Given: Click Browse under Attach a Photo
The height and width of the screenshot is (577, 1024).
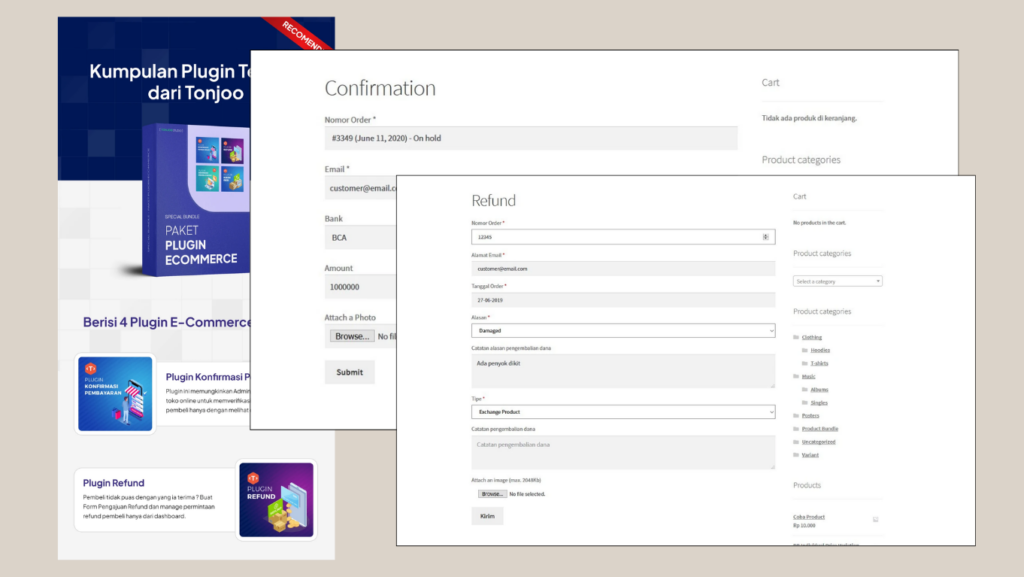Looking at the screenshot, I should pos(352,336).
